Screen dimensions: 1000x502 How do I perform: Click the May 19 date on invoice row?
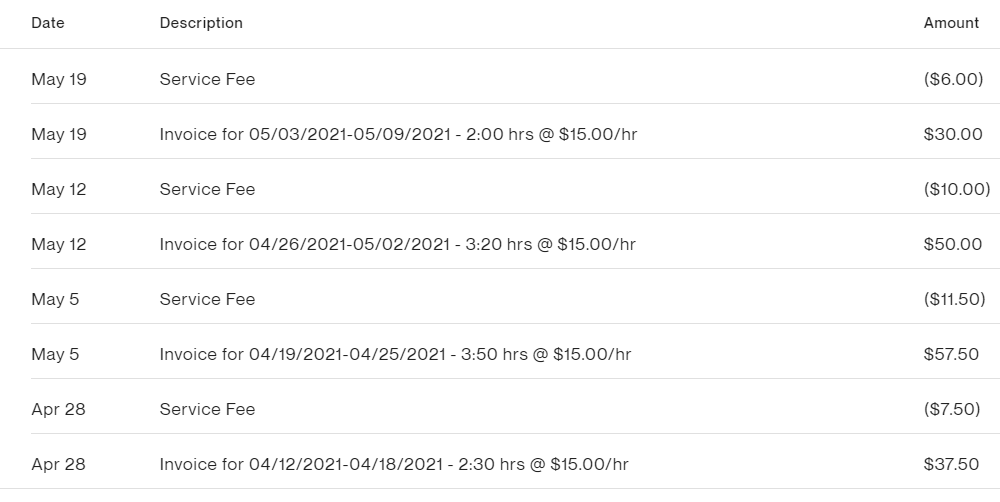[x=59, y=135]
